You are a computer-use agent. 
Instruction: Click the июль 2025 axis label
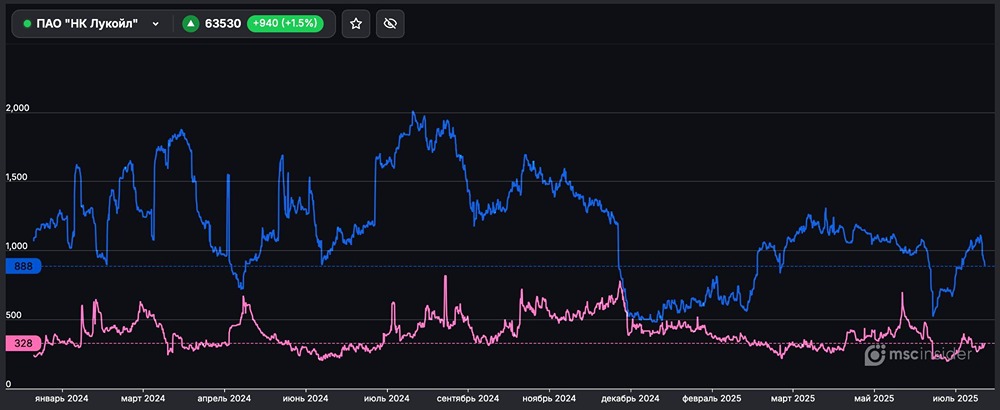coord(954,398)
